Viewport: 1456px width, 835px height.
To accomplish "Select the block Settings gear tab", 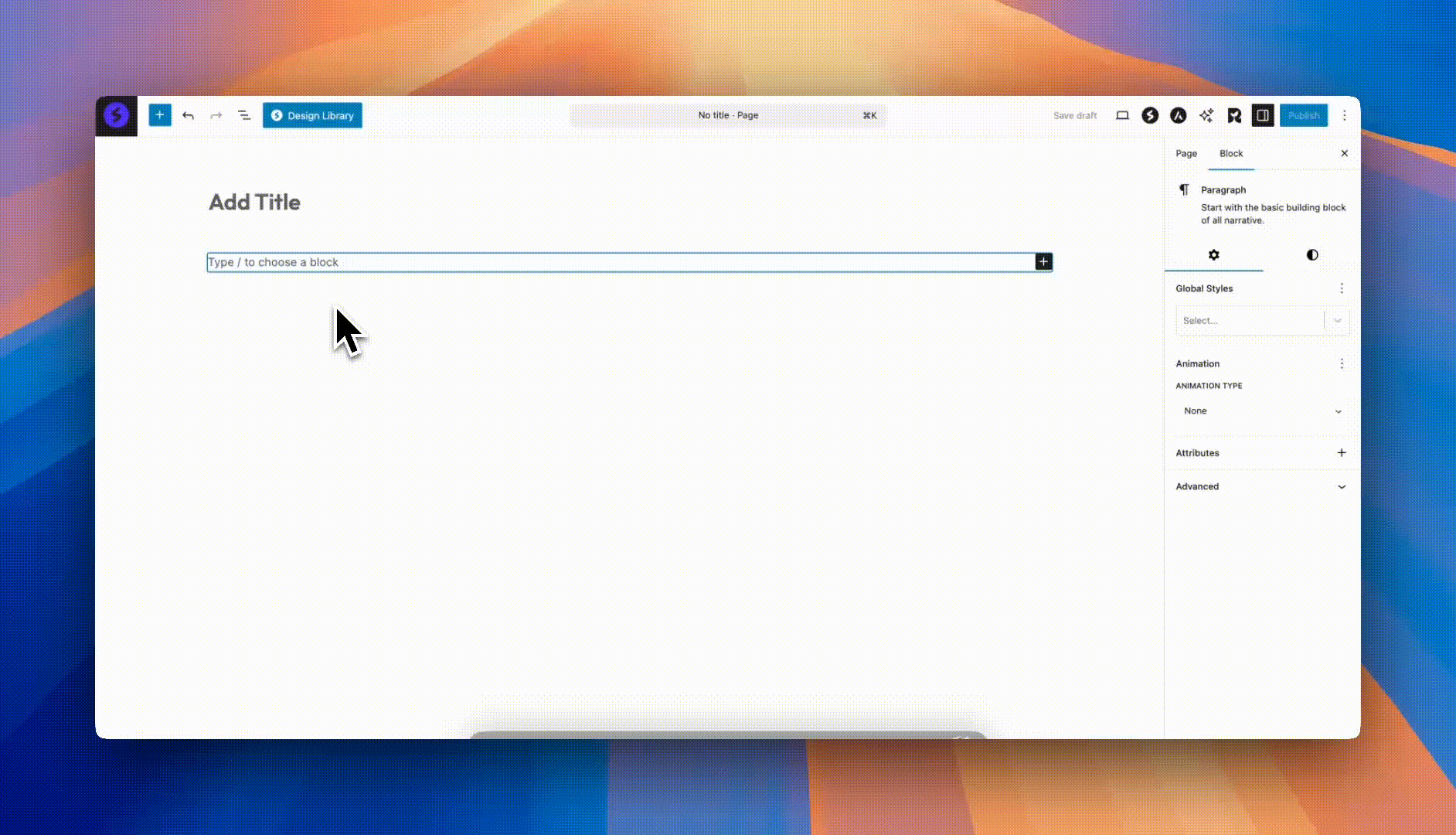I will coord(1213,255).
